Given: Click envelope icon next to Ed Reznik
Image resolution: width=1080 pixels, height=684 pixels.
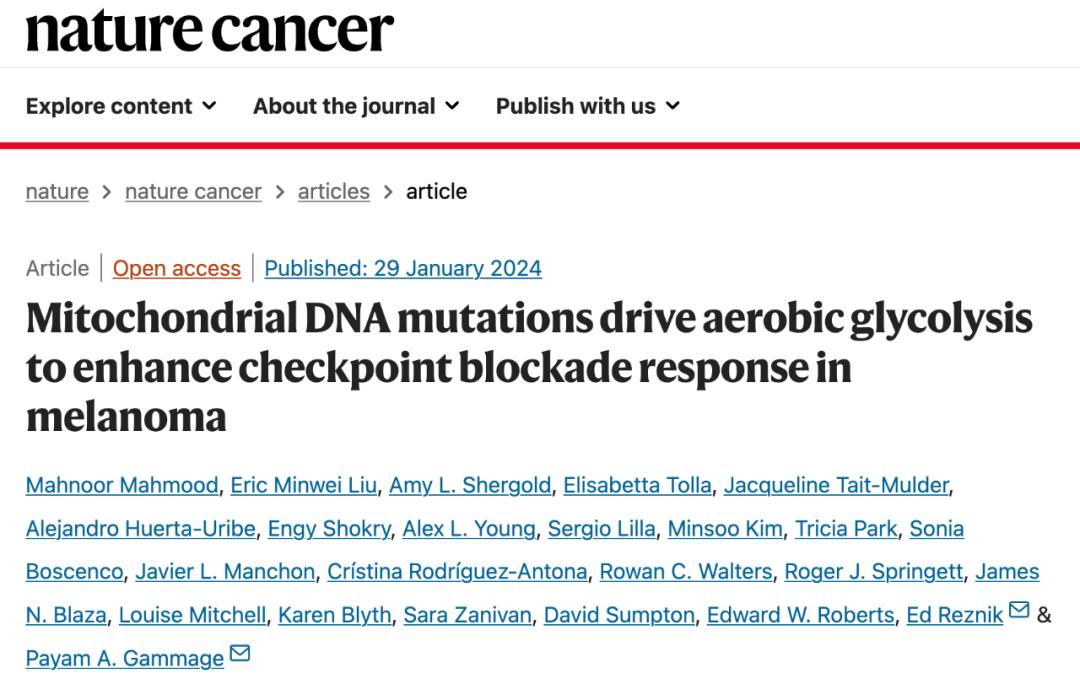Looking at the screenshot, I should pyautogui.click(x=1019, y=610).
